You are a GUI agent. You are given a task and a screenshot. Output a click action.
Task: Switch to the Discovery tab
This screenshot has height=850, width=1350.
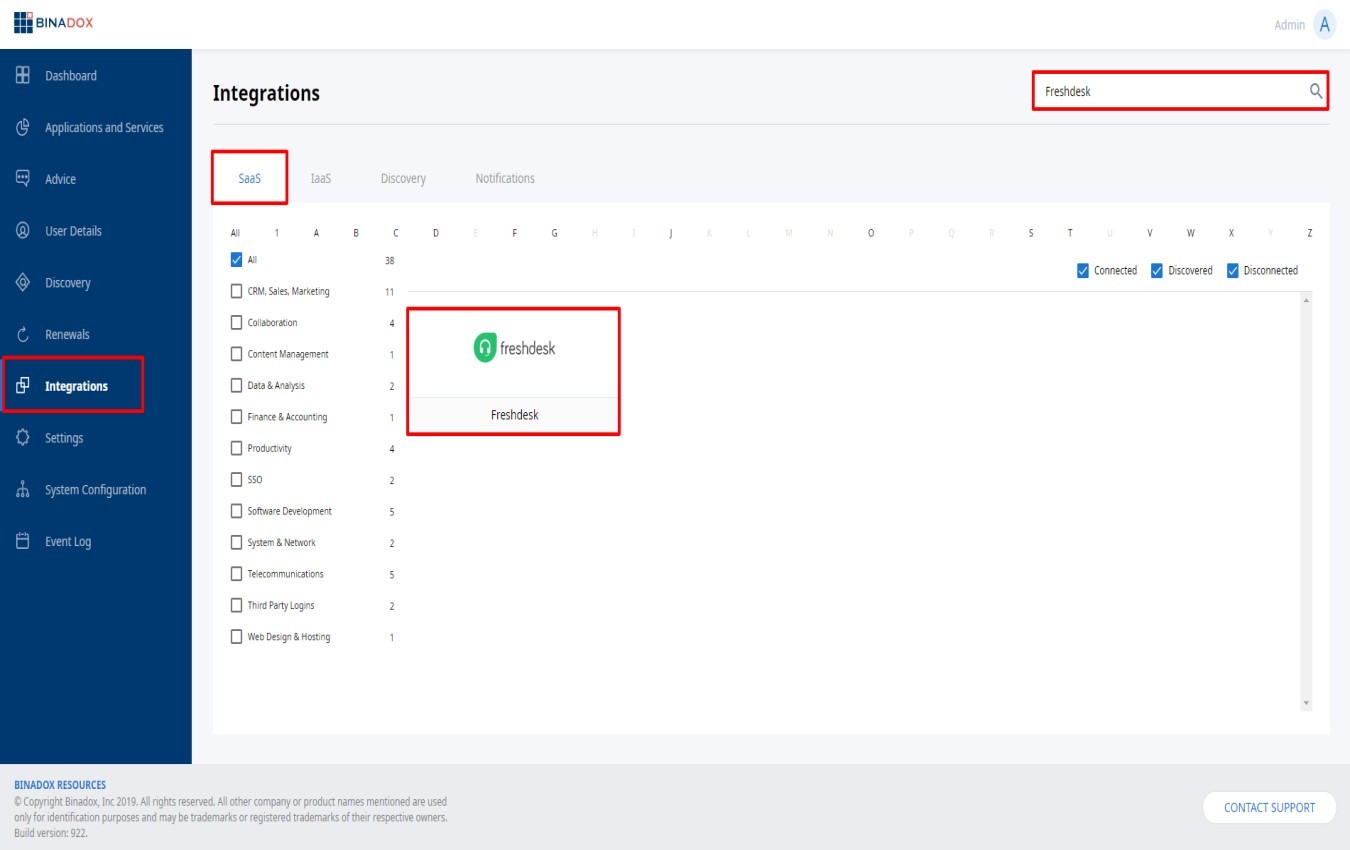coord(403,179)
